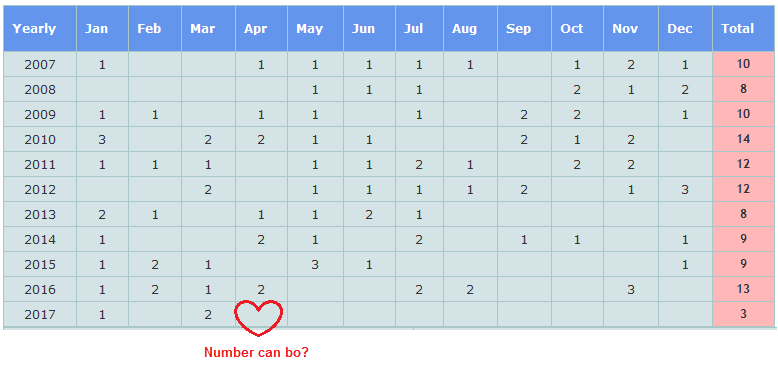Click the Jan 2010 cell showing 3
This screenshot has width=778, height=376.
[x=102, y=139]
